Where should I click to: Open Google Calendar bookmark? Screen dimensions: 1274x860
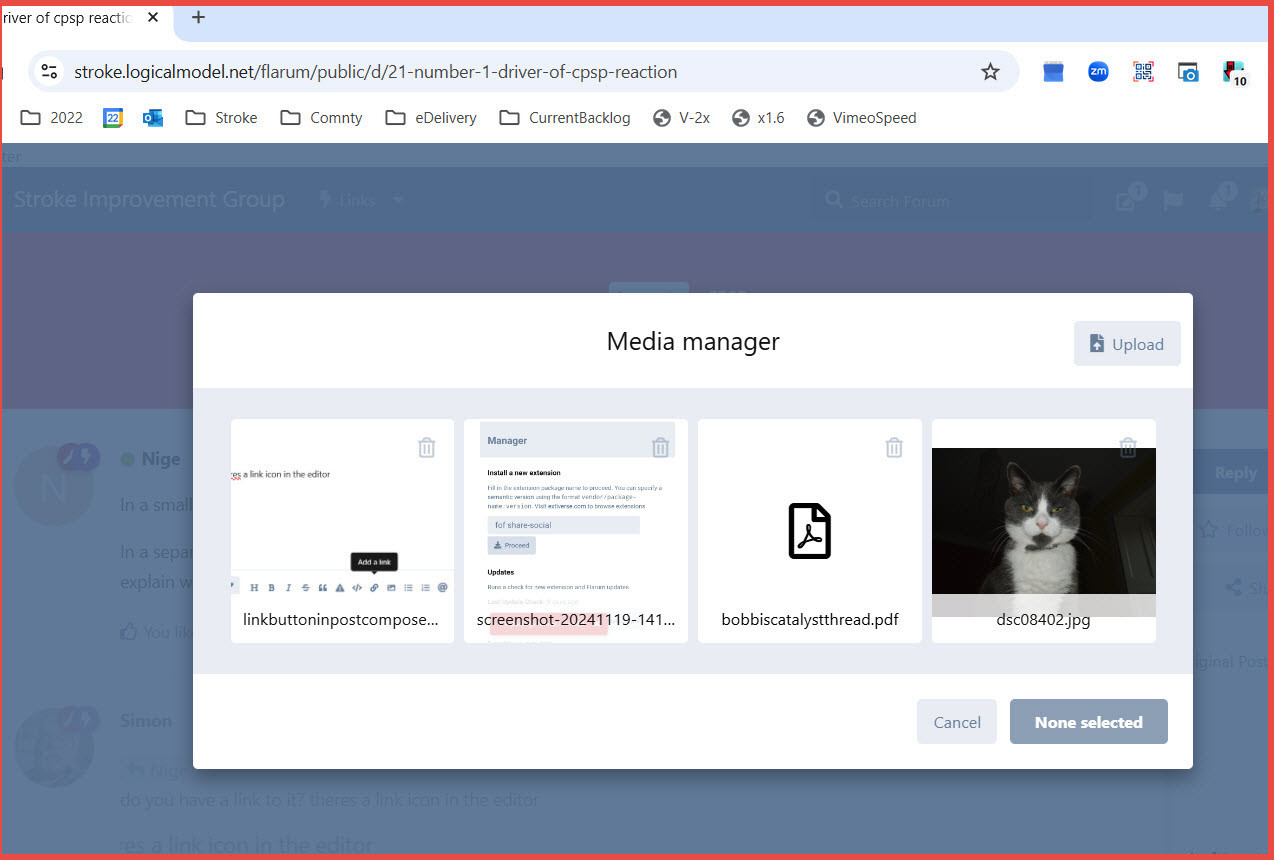click(x=113, y=118)
